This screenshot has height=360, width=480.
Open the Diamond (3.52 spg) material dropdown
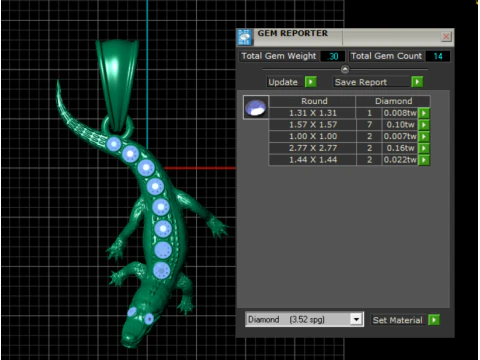pyautogui.click(x=356, y=320)
